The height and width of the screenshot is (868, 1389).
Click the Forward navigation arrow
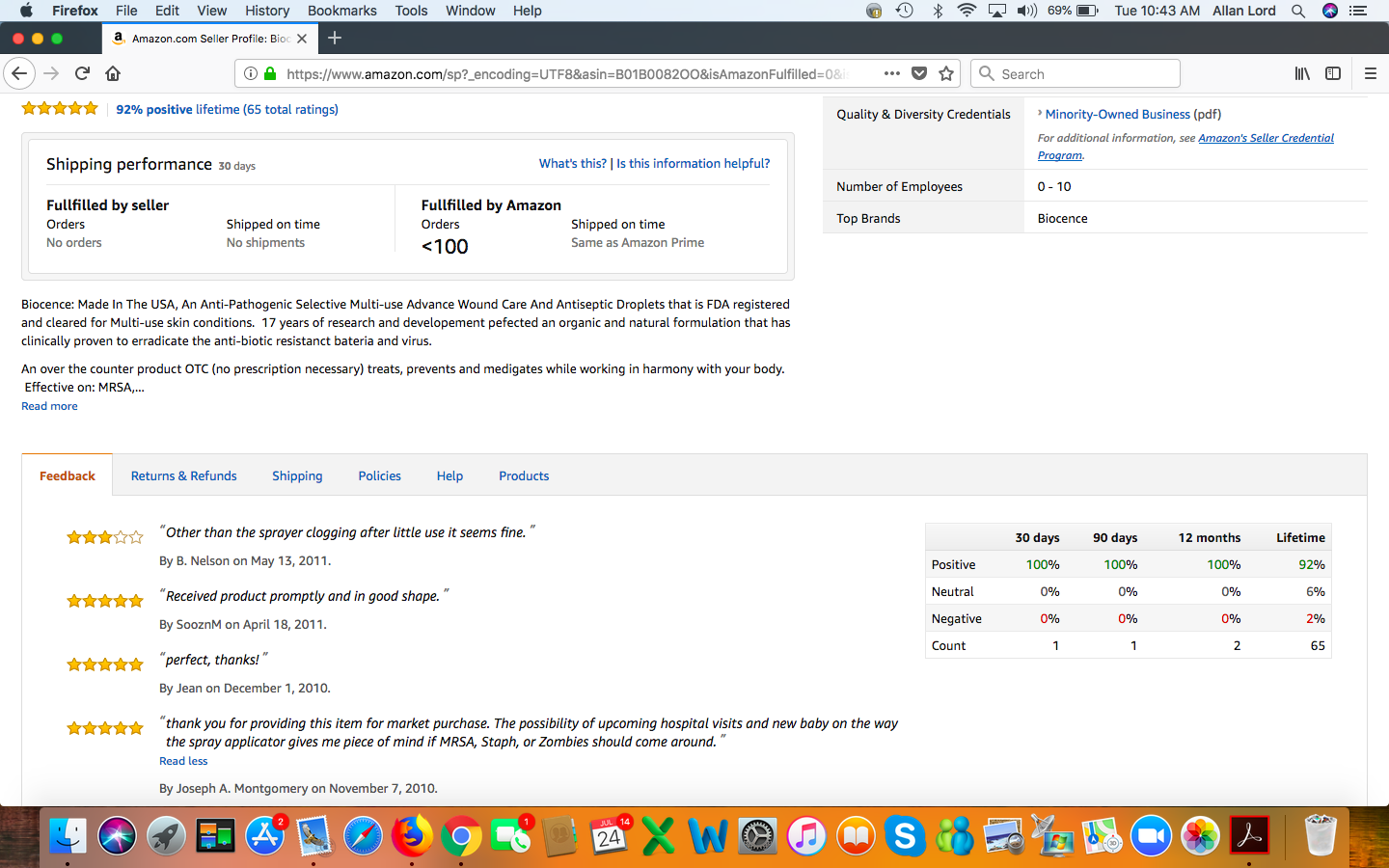pyautogui.click(x=51, y=73)
